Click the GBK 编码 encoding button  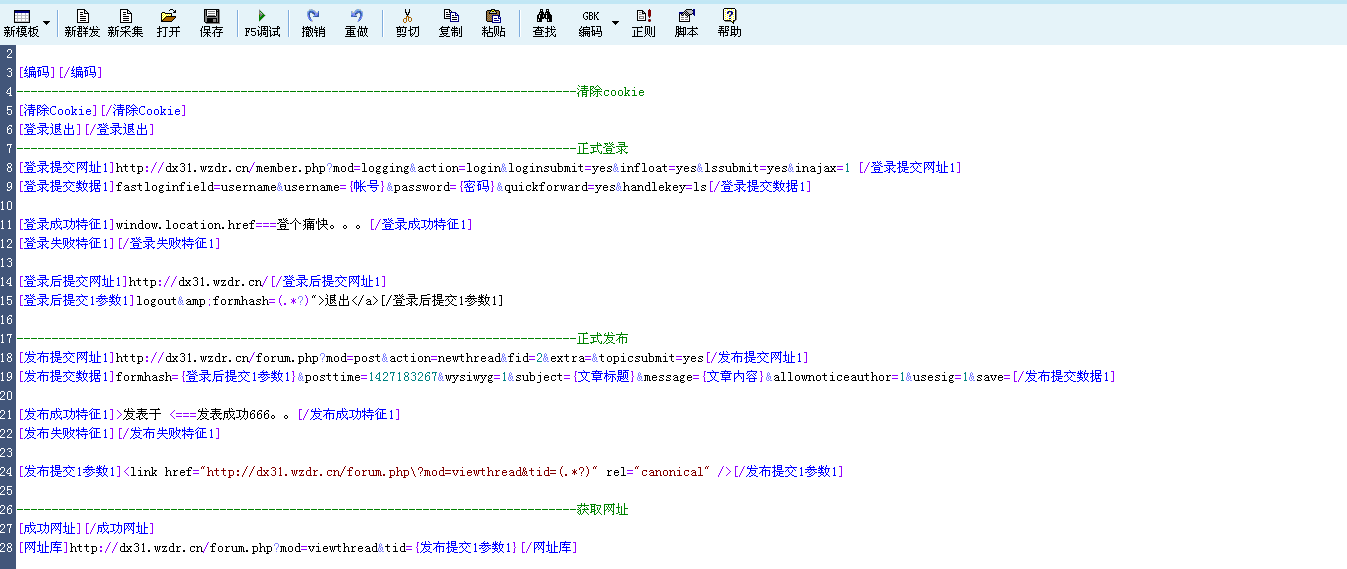click(590, 23)
